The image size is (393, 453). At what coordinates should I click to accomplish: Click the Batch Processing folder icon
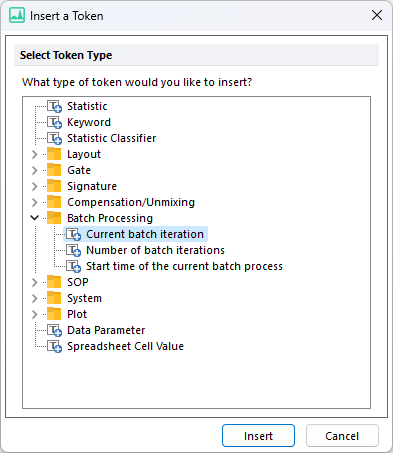tap(54, 218)
